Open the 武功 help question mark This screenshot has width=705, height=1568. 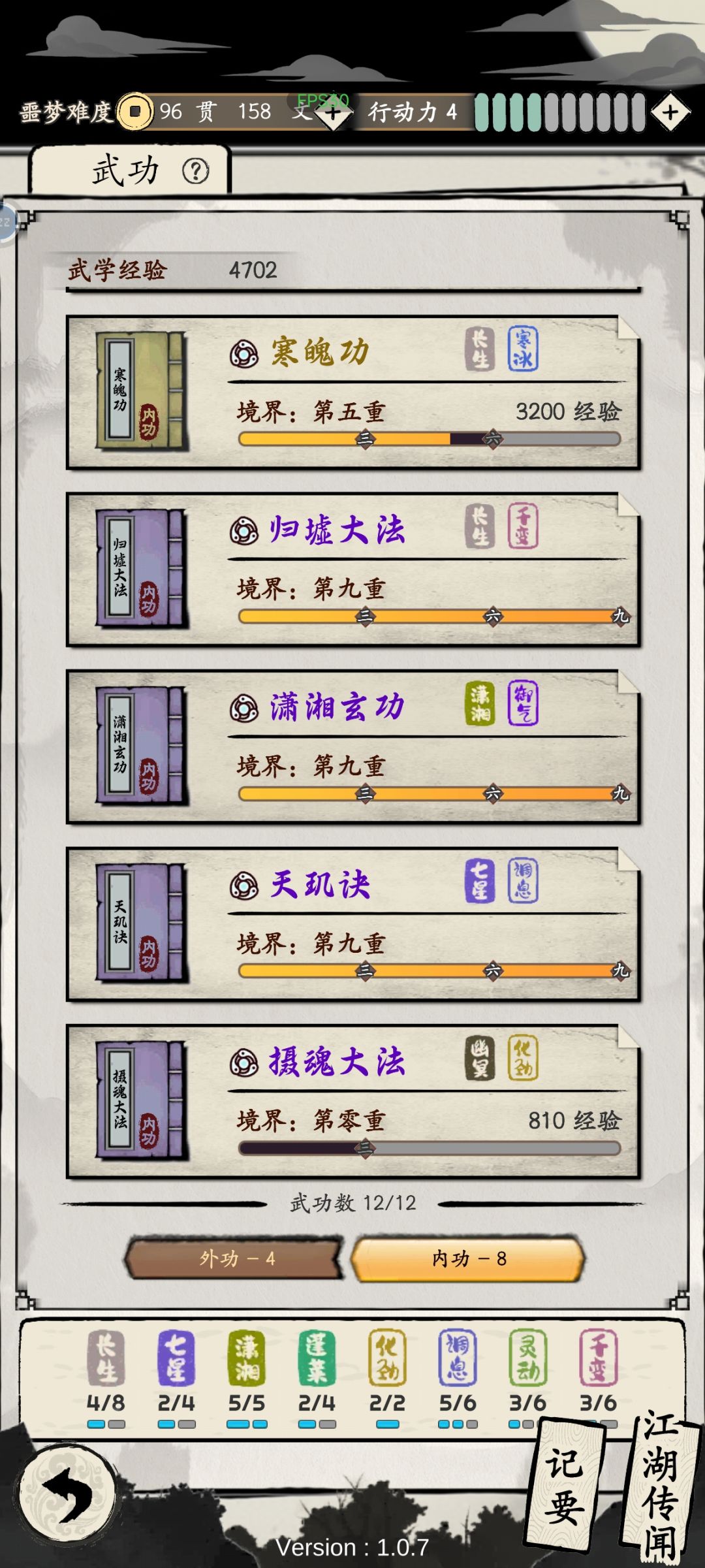pyautogui.click(x=195, y=171)
